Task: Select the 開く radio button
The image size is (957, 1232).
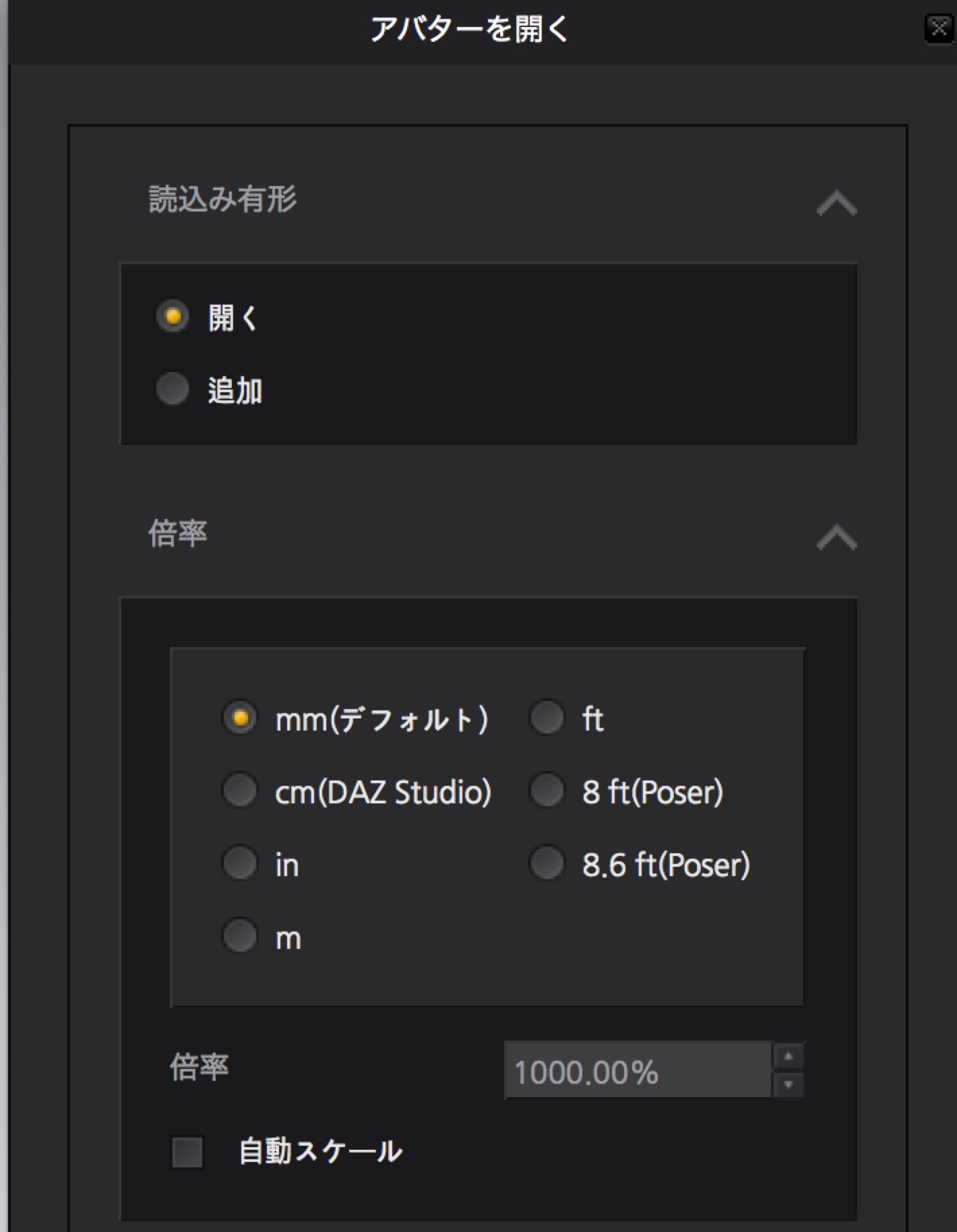Action: point(173,316)
